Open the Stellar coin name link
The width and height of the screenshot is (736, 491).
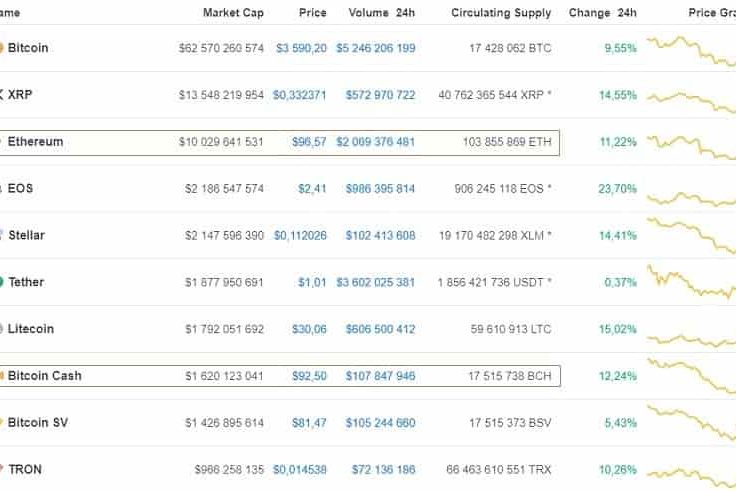coord(26,235)
